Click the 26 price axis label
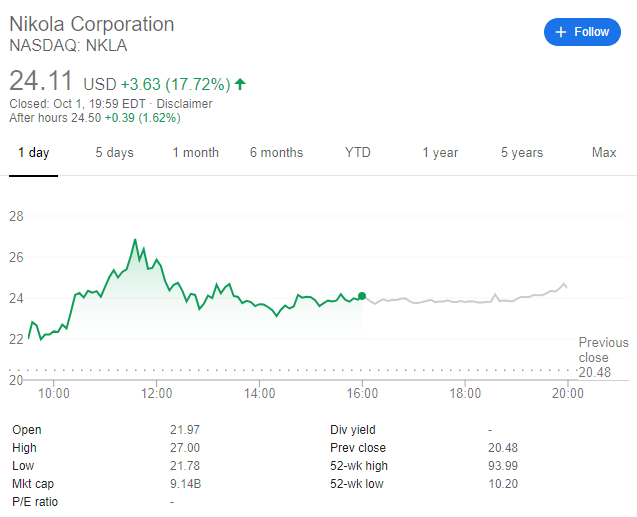The height and width of the screenshot is (517, 637). pos(16,257)
